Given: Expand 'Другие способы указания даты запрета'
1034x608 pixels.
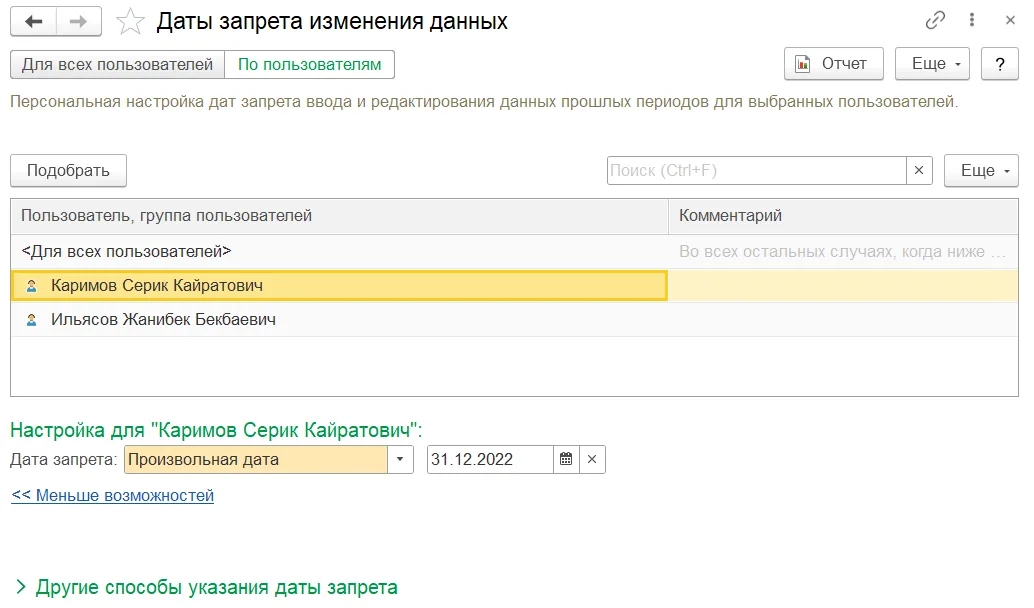Looking at the screenshot, I should pos(206,587).
